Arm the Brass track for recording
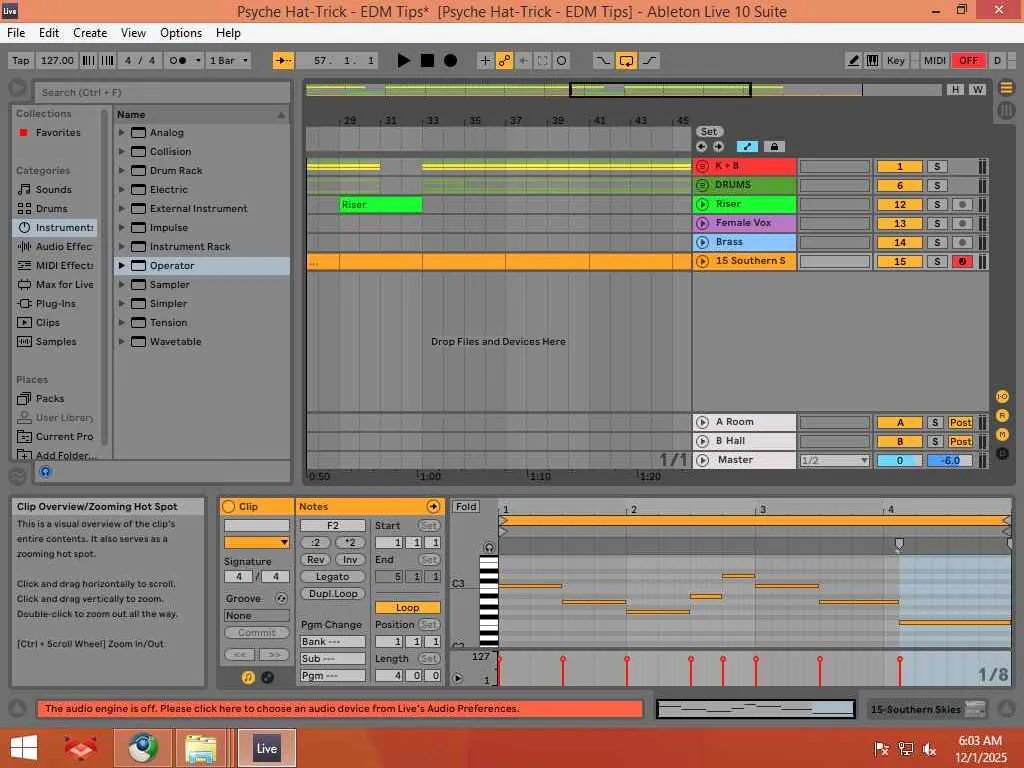The width and height of the screenshot is (1024, 768). pos(961,242)
